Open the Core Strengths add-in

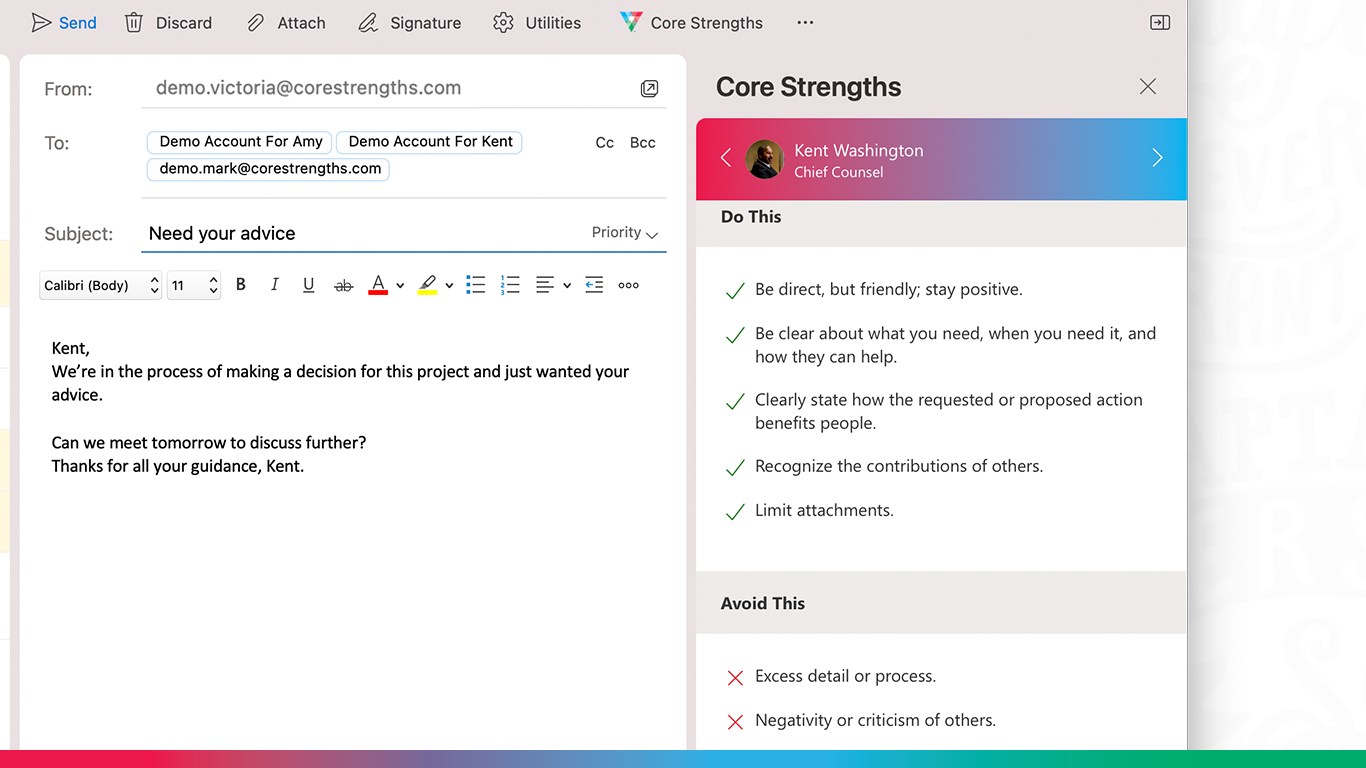691,23
